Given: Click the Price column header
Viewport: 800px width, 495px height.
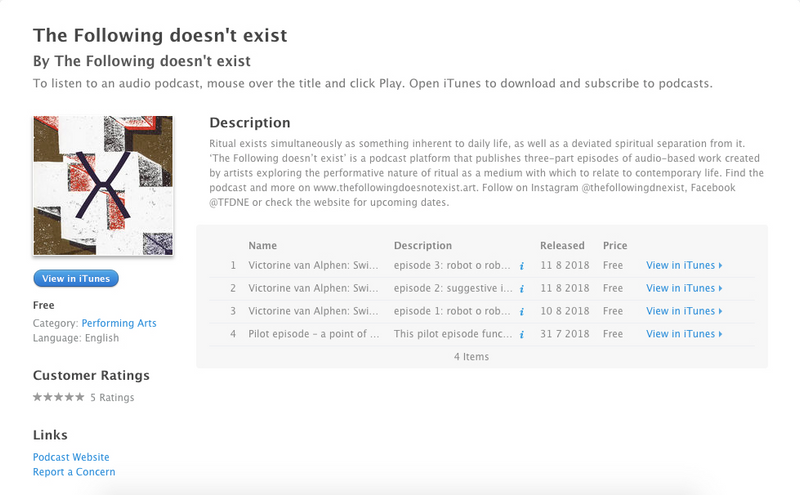Looking at the screenshot, I should [x=615, y=245].
